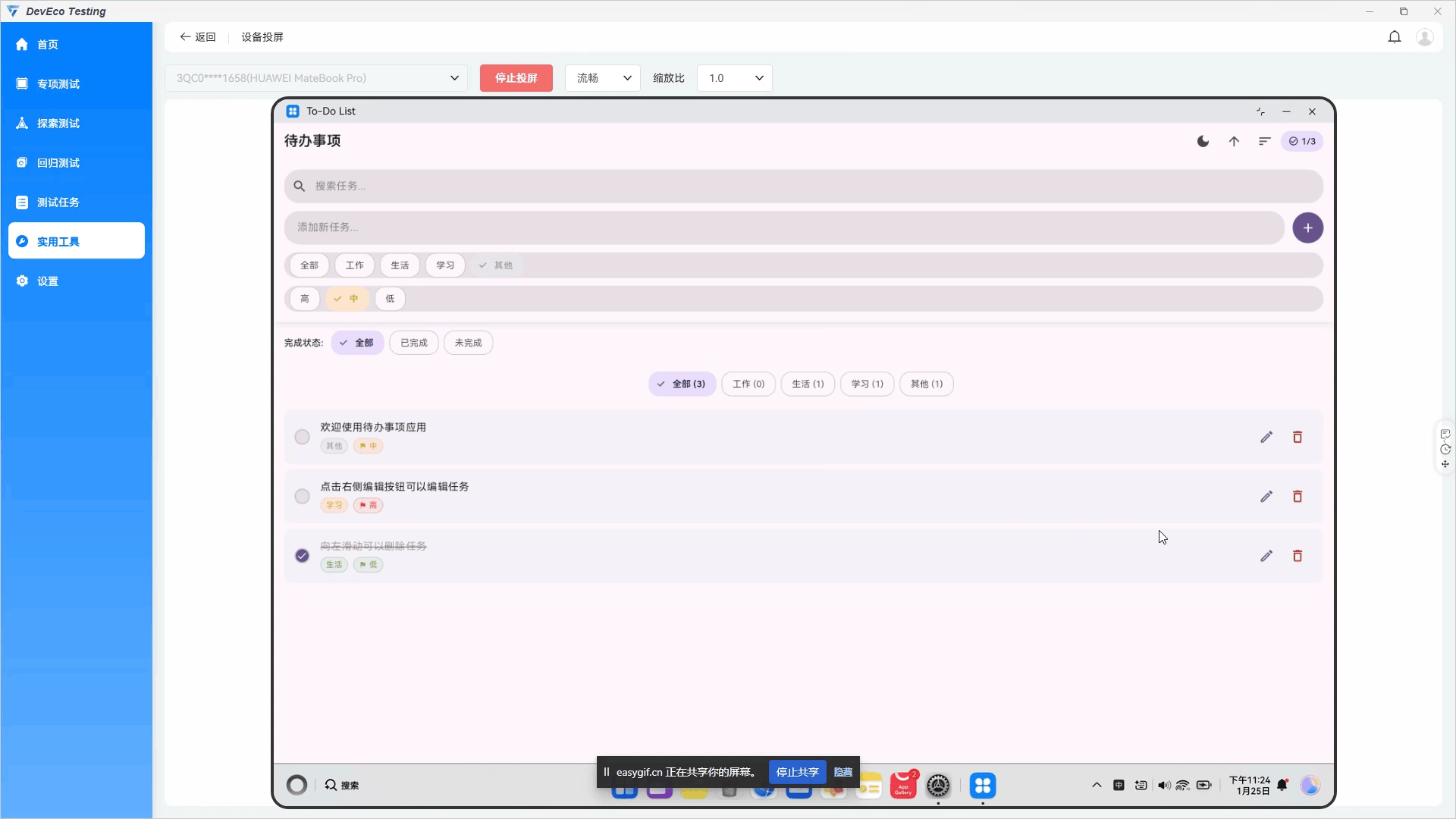Screen dimensions: 1456x819
Task: Toggle dark mode moon icon
Action: (1203, 141)
